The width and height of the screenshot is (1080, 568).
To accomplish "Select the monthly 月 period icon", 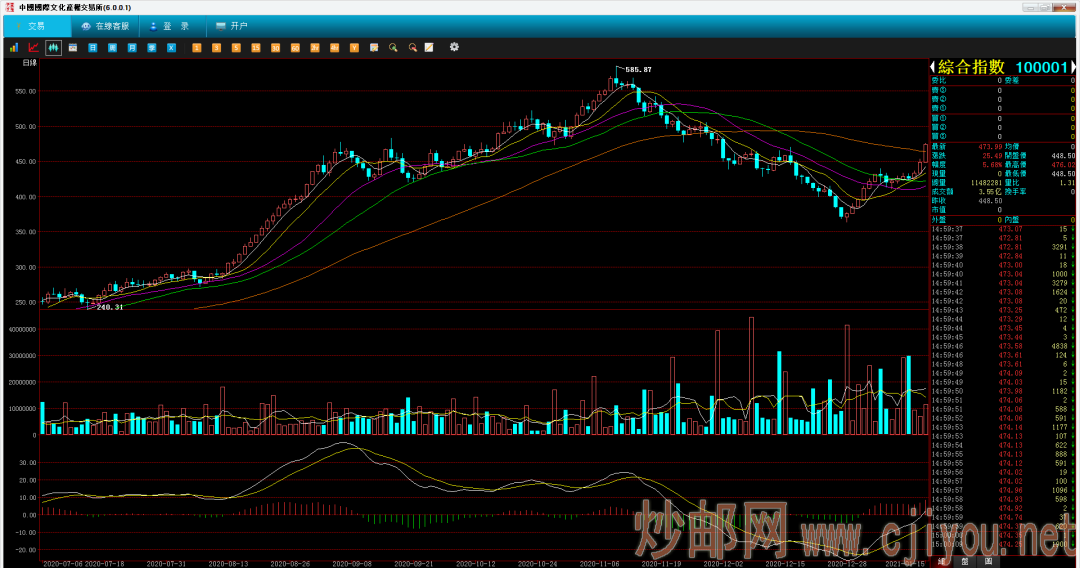I will (132, 48).
